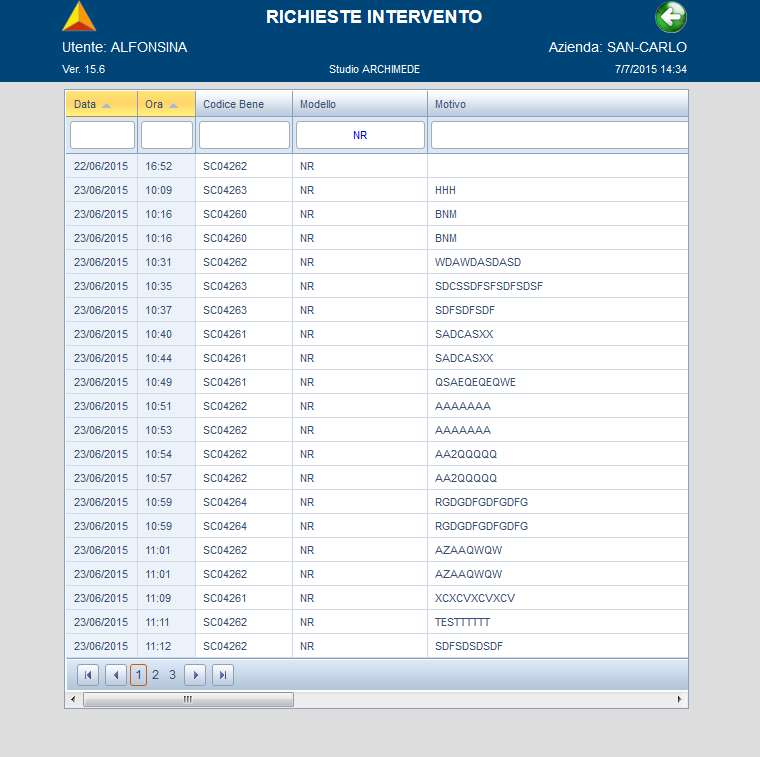Click the 10:54 time cell

pos(166,454)
